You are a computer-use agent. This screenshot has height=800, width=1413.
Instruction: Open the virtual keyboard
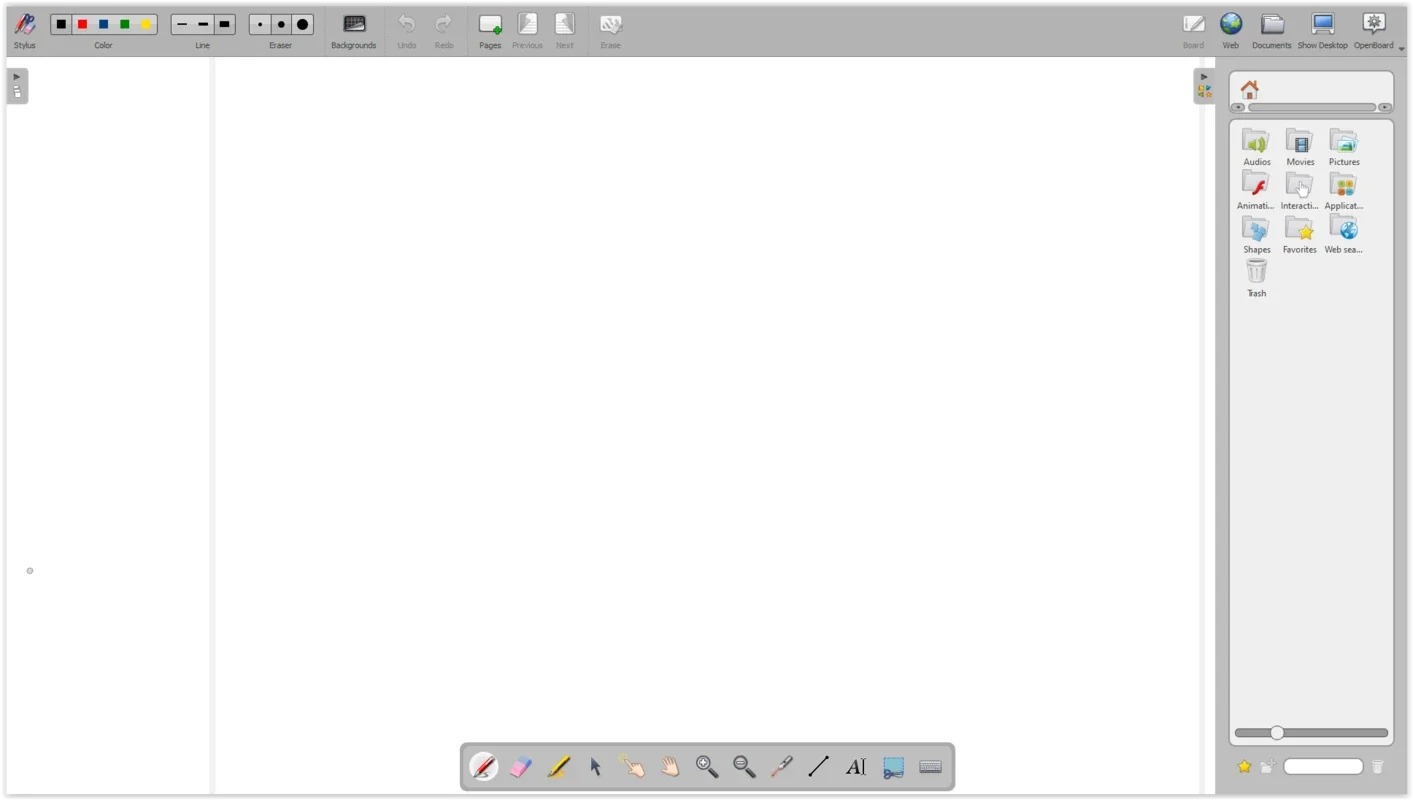[x=930, y=766]
